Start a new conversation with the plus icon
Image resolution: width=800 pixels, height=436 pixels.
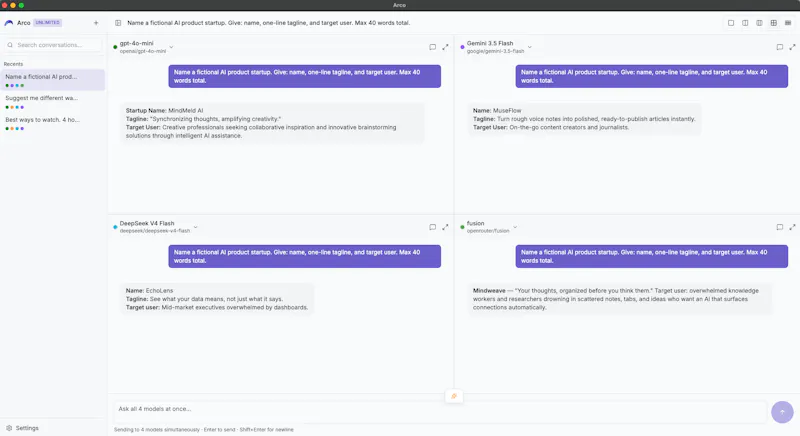(x=96, y=23)
